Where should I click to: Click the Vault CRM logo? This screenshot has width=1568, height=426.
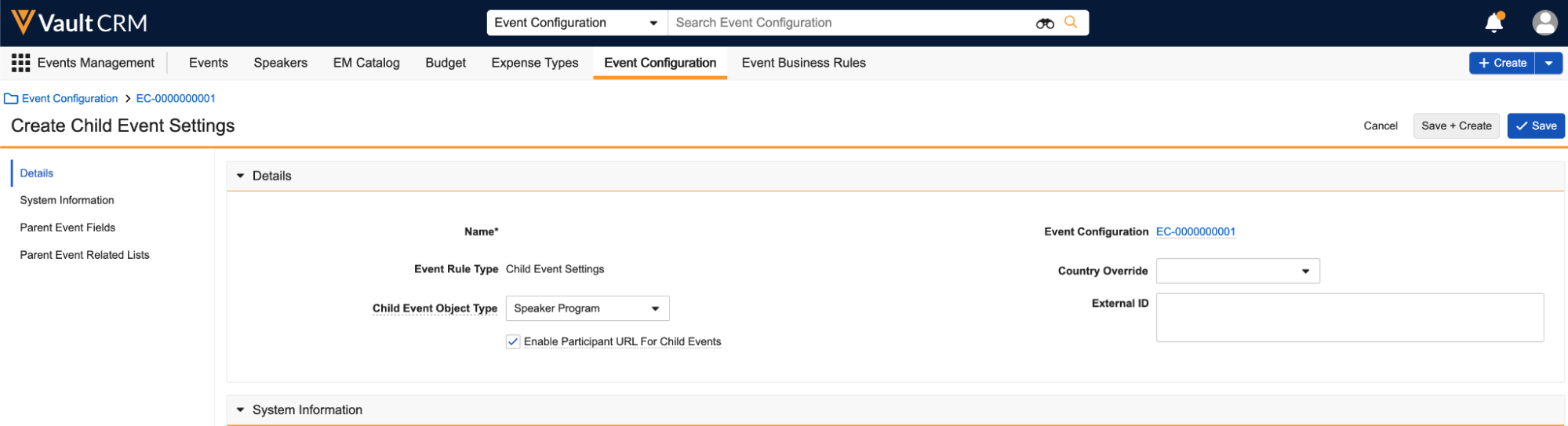click(x=79, y=23)
